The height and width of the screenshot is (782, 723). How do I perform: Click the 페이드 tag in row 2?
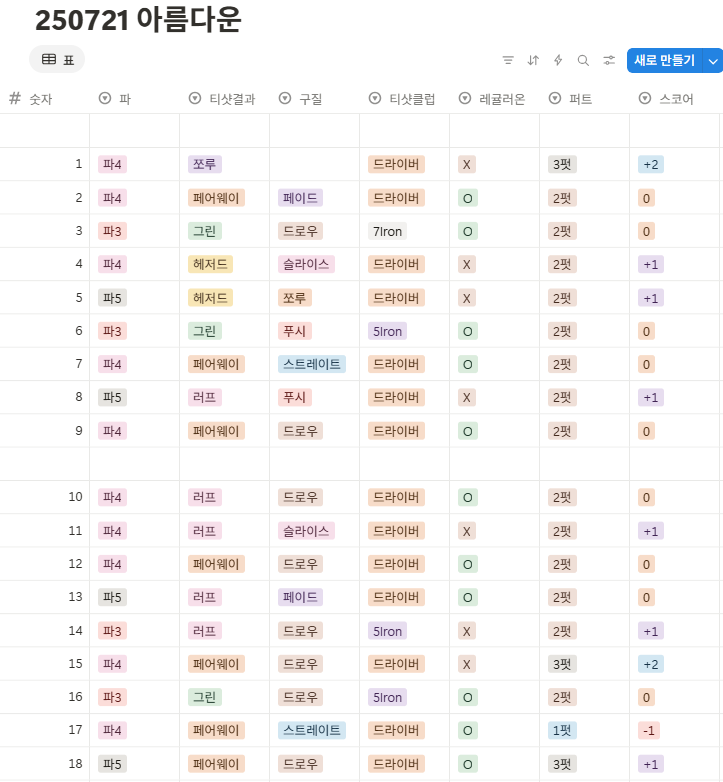pyautogui.click(x=300, y=198)
